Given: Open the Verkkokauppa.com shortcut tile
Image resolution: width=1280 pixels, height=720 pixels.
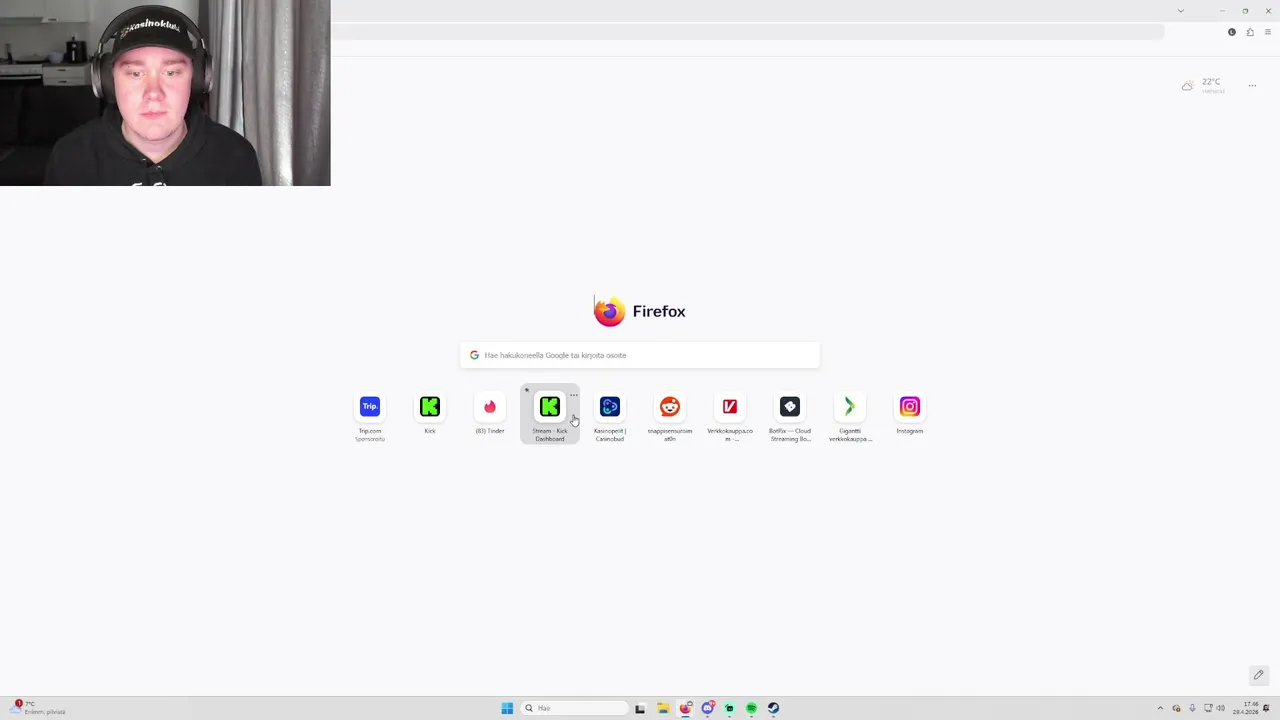Looking at the screenshot, I should click(x=730, y=415).
